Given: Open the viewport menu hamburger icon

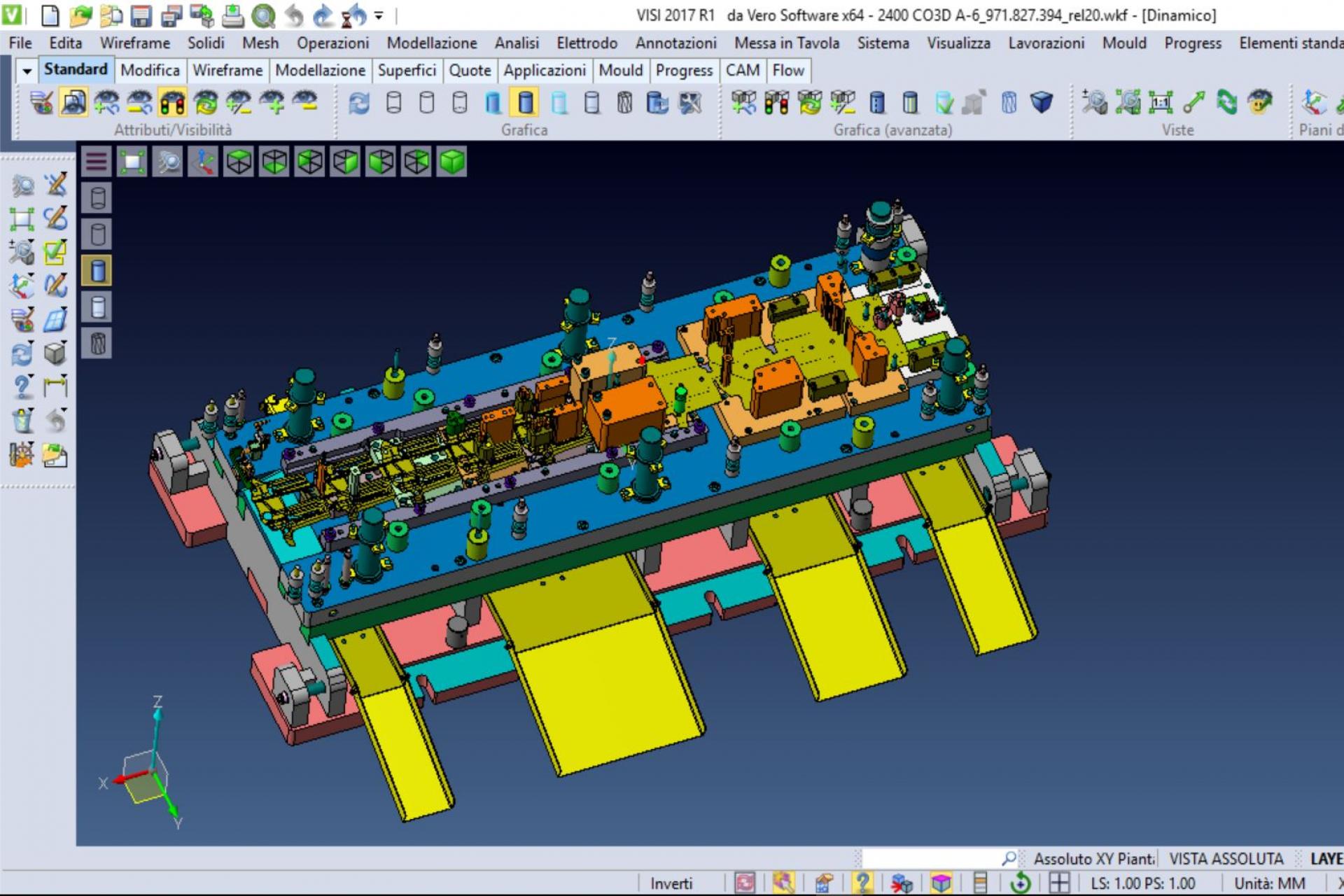Looking at the screenshot, I should point(97,162).
